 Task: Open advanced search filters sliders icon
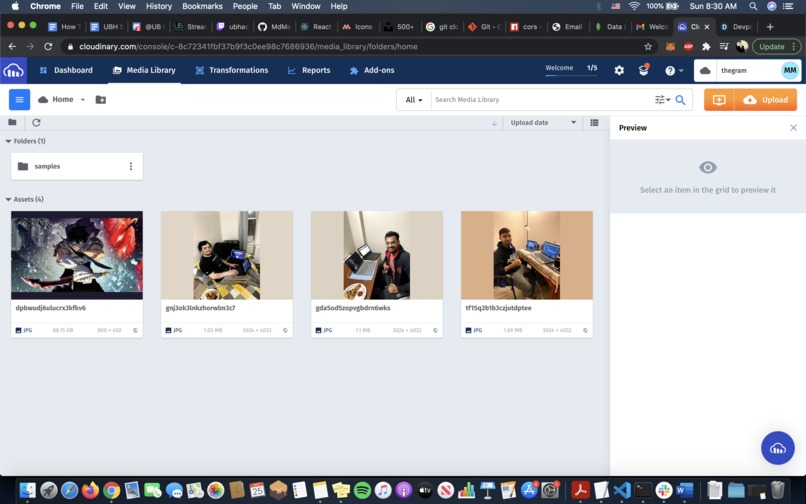662,100
